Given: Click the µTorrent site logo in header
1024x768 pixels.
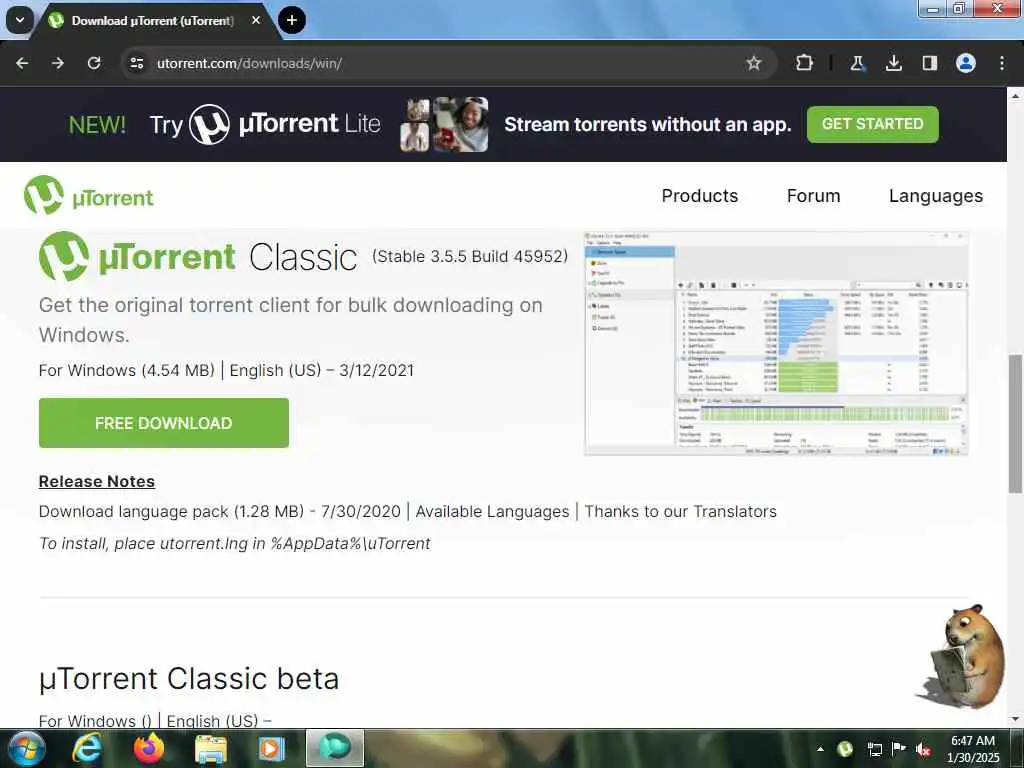Looking at the screenshot, I should pyautogui.click(x=89, y=195).
